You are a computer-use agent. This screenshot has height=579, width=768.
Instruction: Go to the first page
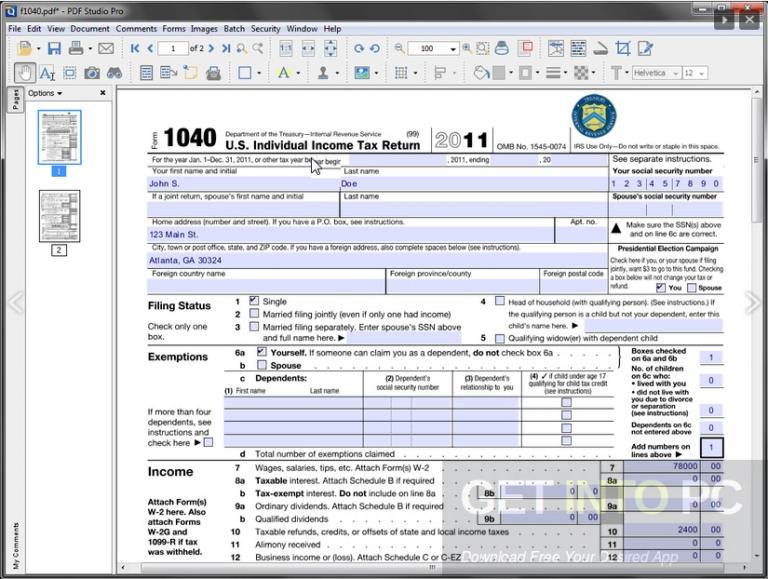[135, 48]
